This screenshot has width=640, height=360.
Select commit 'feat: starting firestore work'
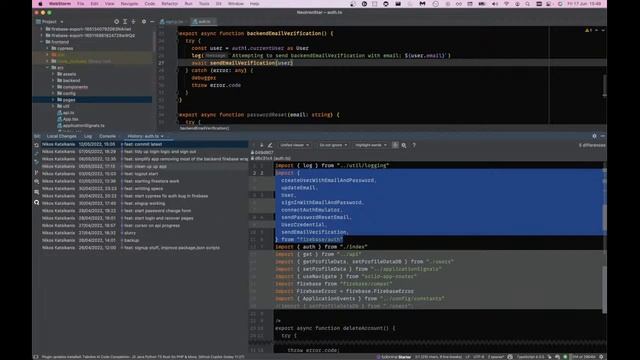[x=144, y=181]
